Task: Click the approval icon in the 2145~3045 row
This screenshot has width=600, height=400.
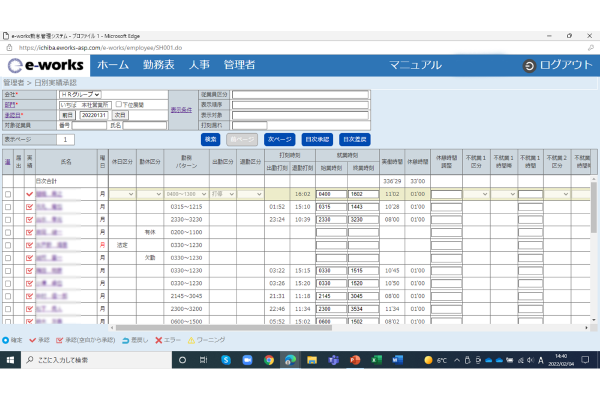Action: [x=29, y=296]
